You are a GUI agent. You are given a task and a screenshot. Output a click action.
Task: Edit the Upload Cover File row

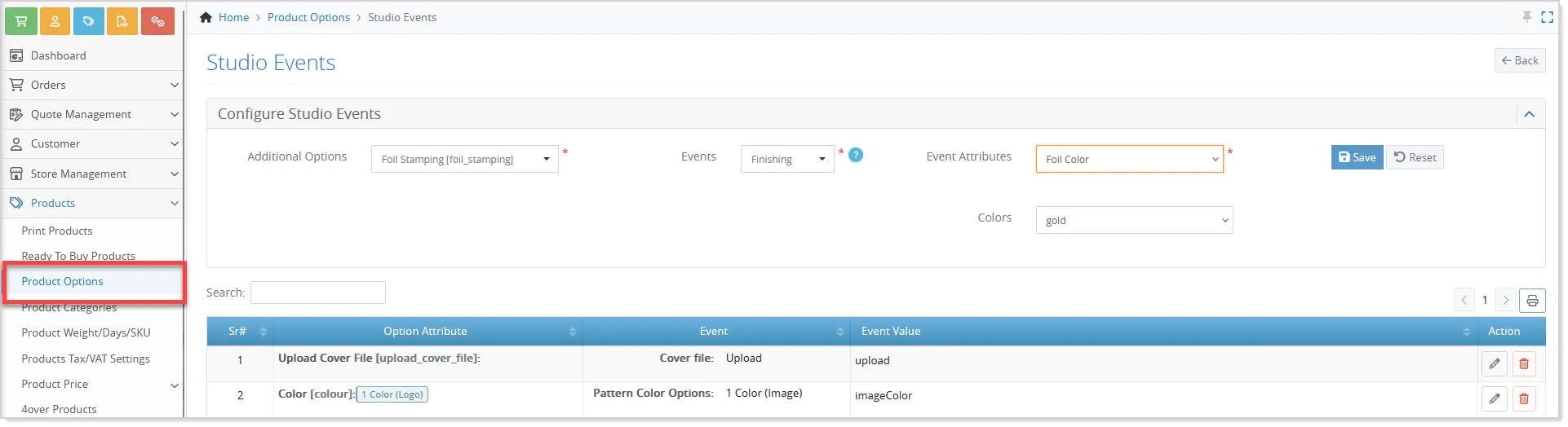coord(1494,364)
